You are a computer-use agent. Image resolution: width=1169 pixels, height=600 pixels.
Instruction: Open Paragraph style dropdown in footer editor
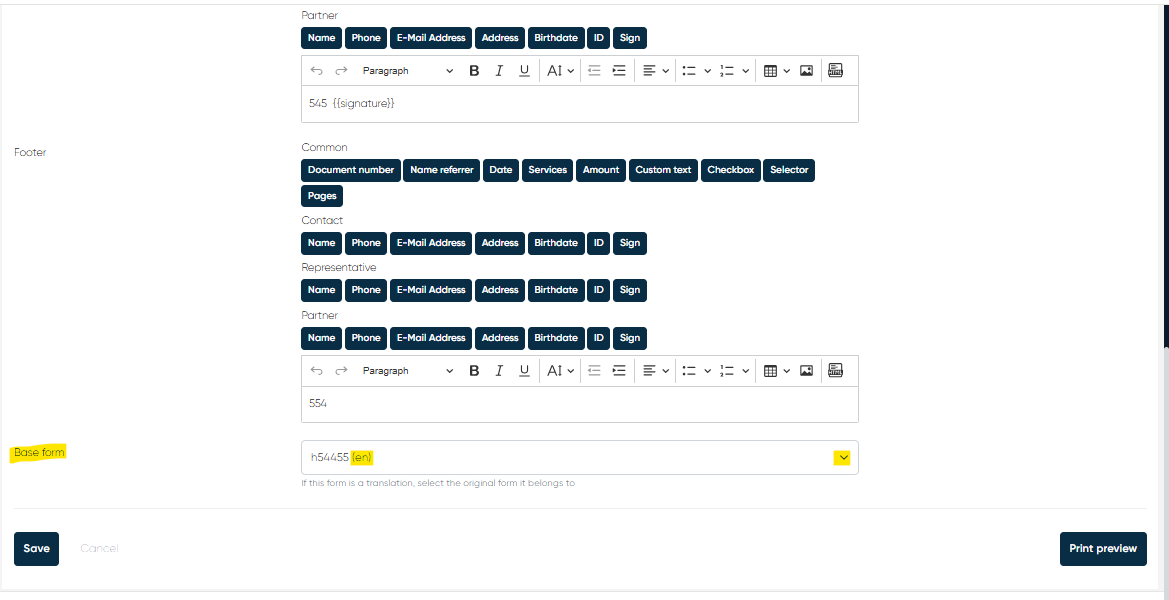pos(407,371)
